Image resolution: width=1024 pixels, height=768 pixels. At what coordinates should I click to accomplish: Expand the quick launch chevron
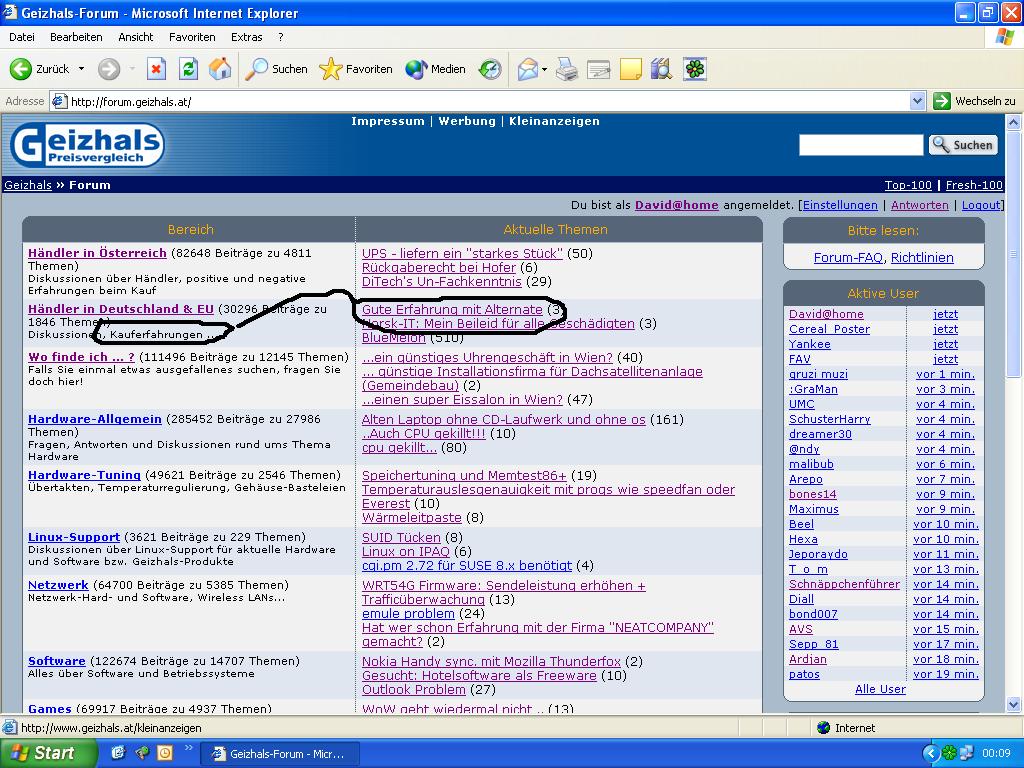(x=189, y=748)
